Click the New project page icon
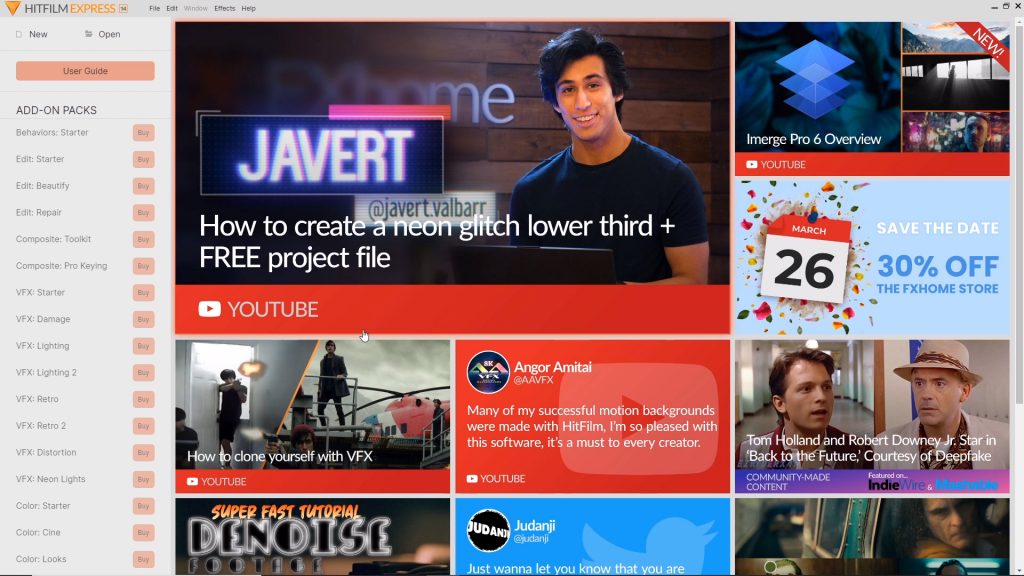The image size is (1024, 576). click(x=19, y=34)
